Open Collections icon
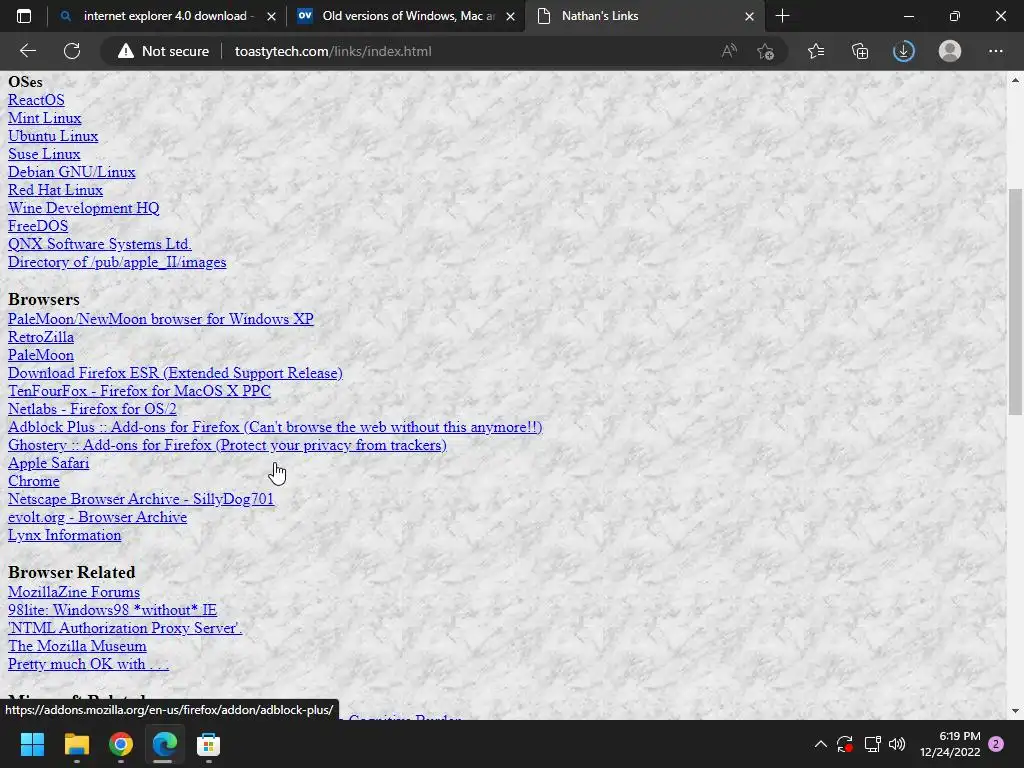 pos(860,51)
